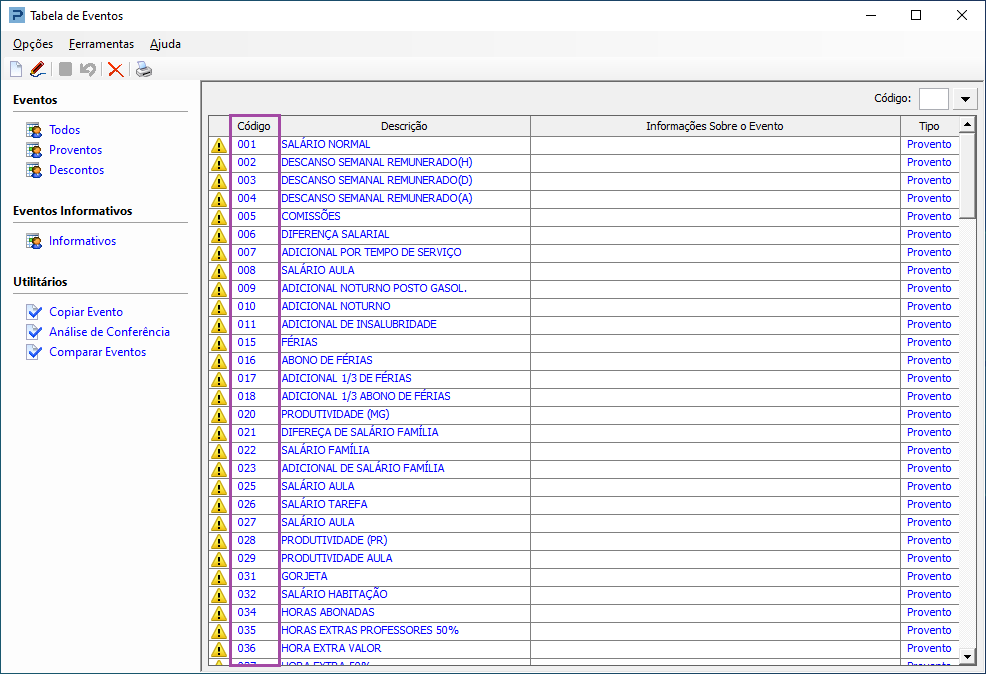Select DIFEREÇA DE SALÁRIO FAMÍLIA description

(x=360, y=433)
